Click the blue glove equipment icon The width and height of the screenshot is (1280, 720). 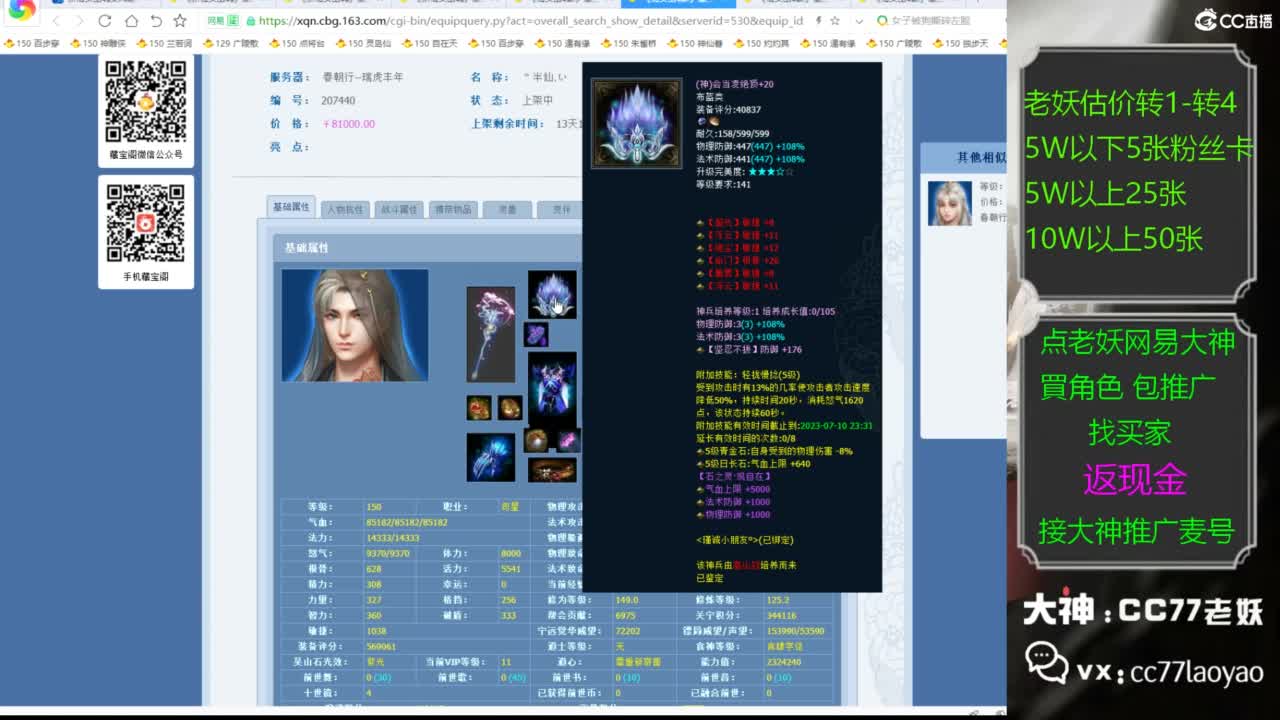coord(491,457)
